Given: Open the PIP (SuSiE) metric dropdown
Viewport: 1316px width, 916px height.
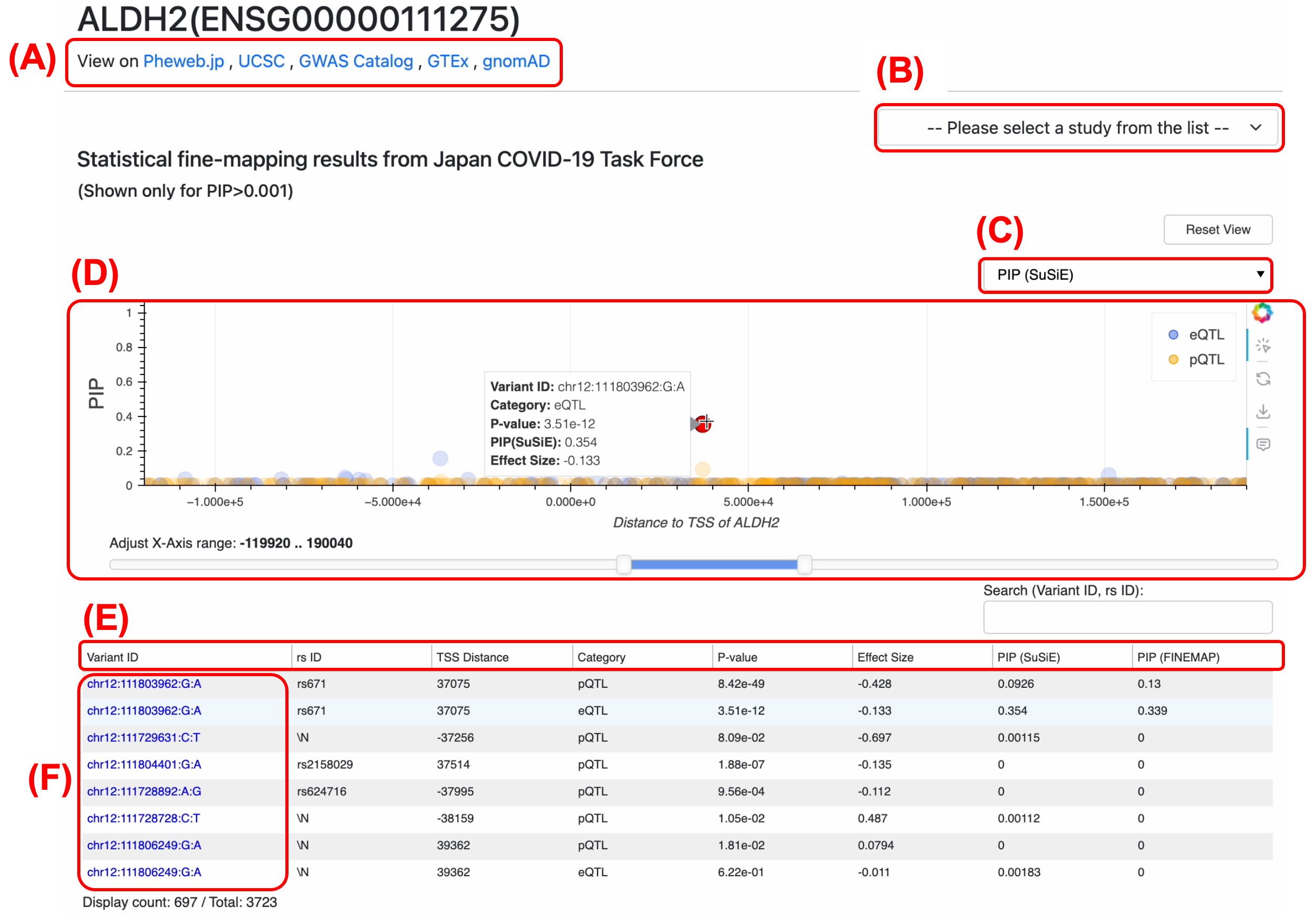Looking at the screenshot, I should (1125, 274).
